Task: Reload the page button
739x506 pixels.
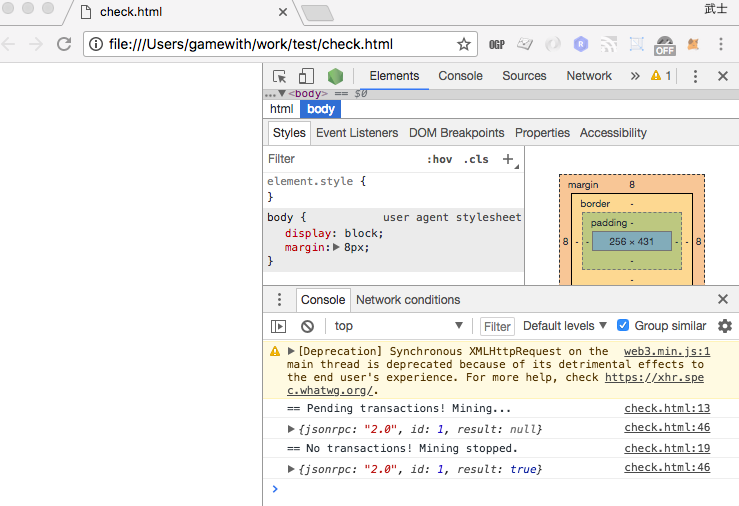Action: tap(64, 44)
